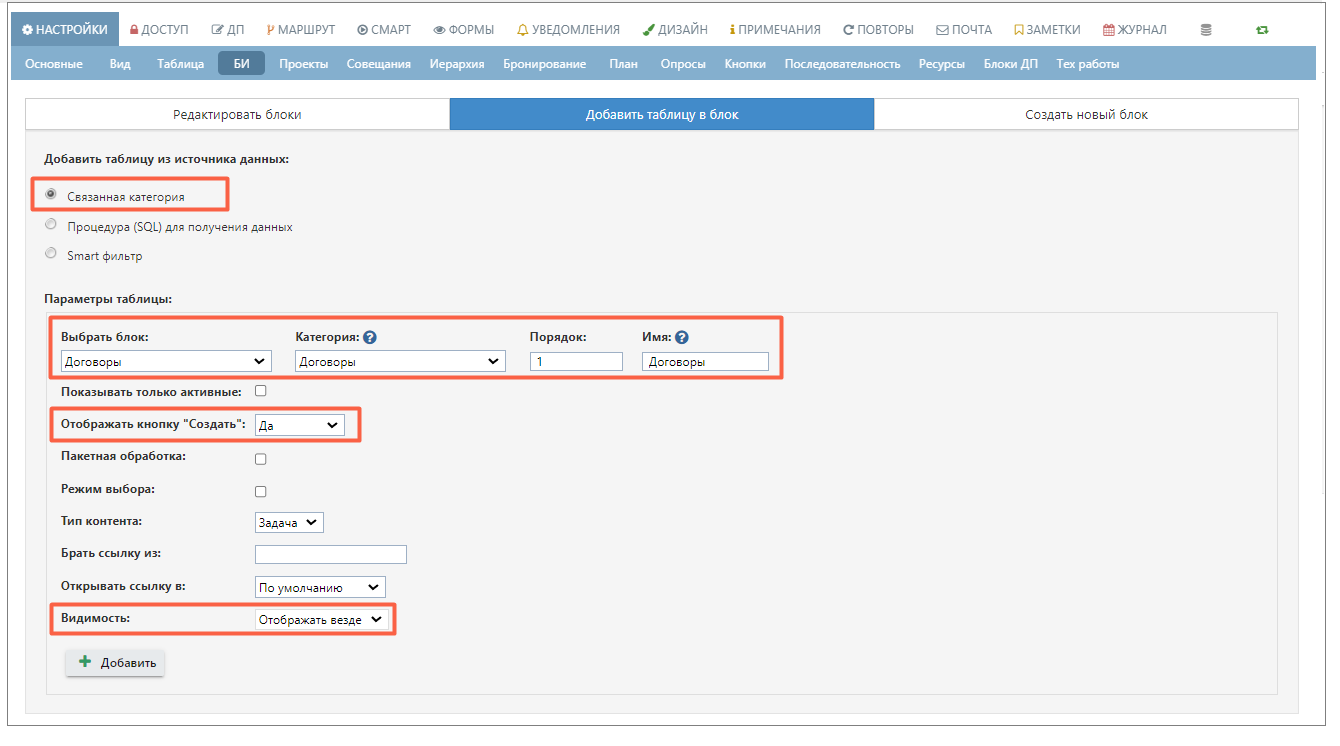Open ПОЧТА top menu tab
This screenshot has width=1340, height=746.
964,30
